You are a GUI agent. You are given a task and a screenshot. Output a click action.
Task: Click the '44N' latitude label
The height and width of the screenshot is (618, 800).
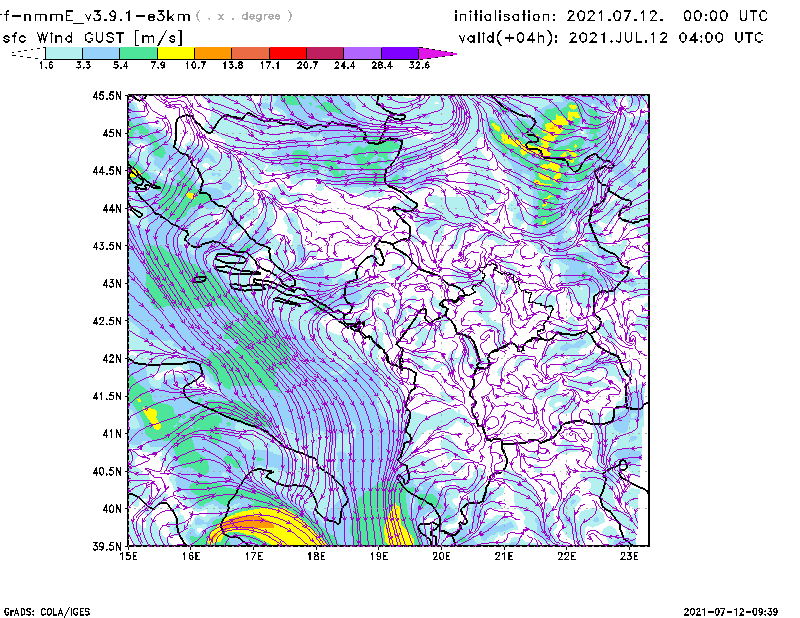pos(112,208)
